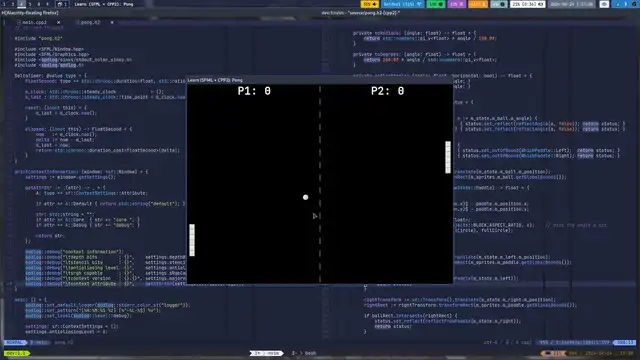Click the right player paddle
The height and width of the screenshot is (360, 640).
point(448,157)
